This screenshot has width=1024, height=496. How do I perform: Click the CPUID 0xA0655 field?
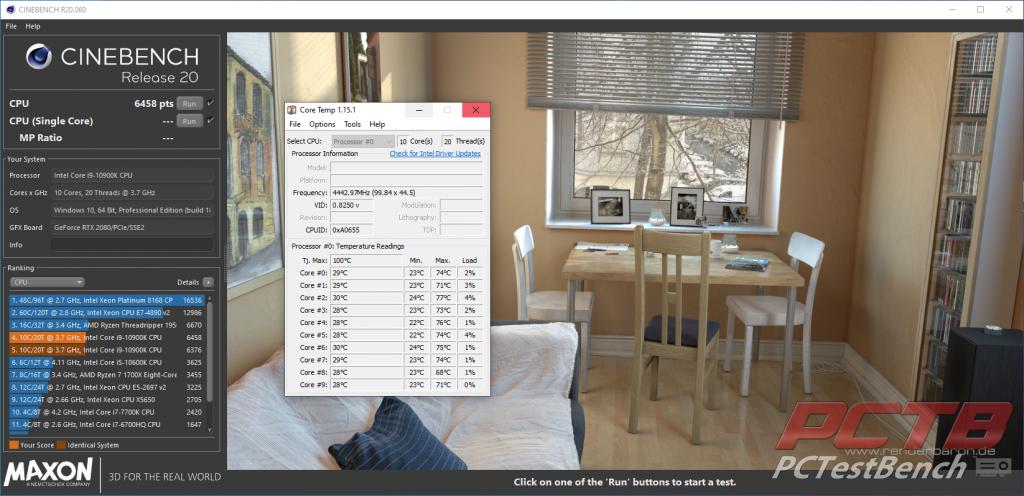click(352, 230)
